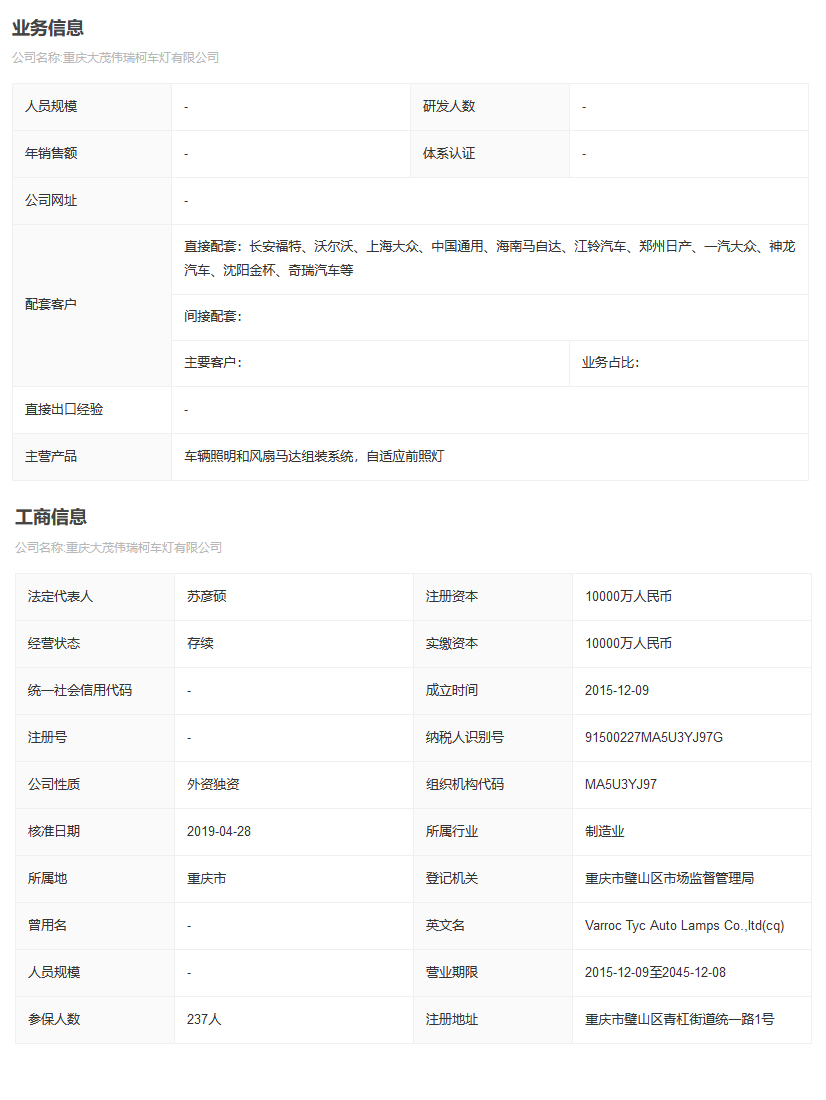
Task: Click the 纳税人识别号 label
Action: (465, 737)
